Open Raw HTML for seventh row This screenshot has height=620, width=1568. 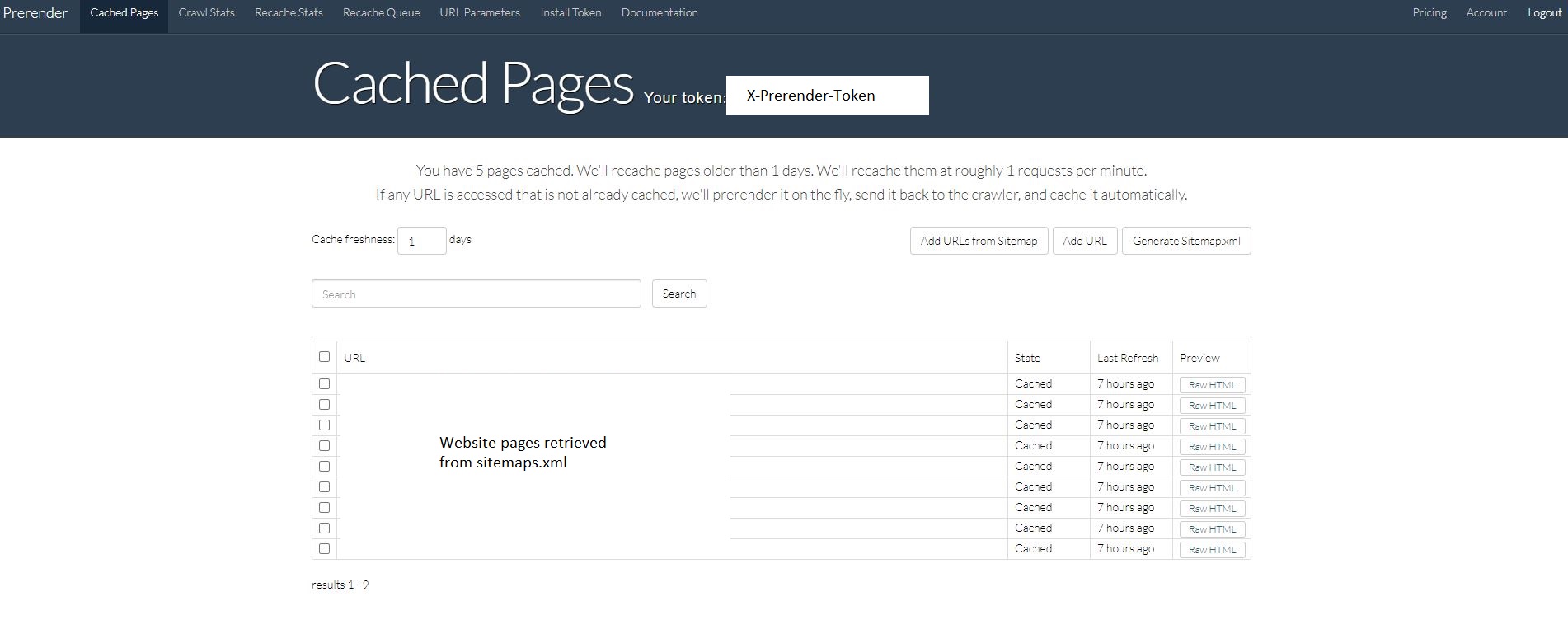[1212, 509]
